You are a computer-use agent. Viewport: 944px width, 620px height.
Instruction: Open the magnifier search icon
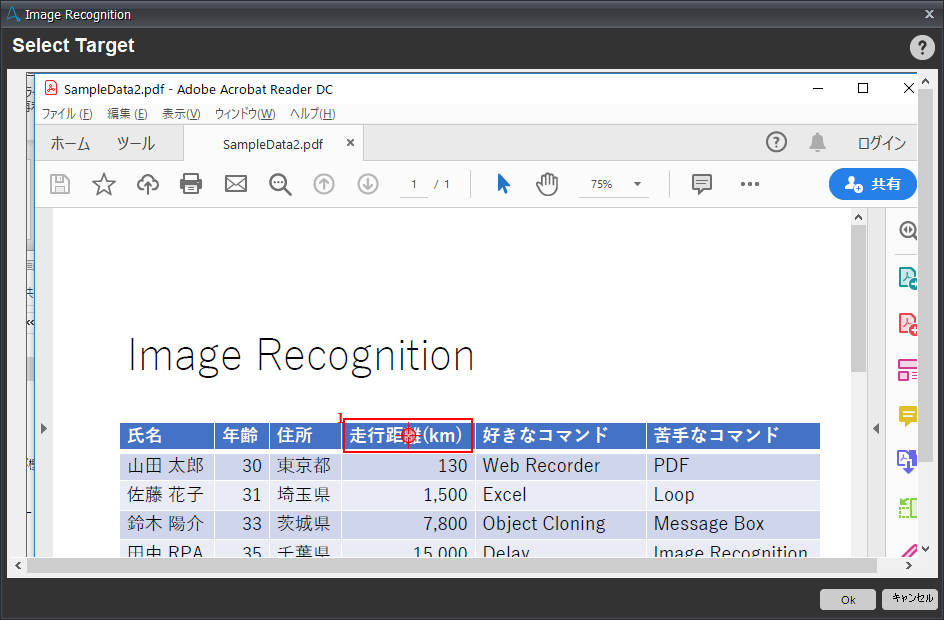click(280, 184)
